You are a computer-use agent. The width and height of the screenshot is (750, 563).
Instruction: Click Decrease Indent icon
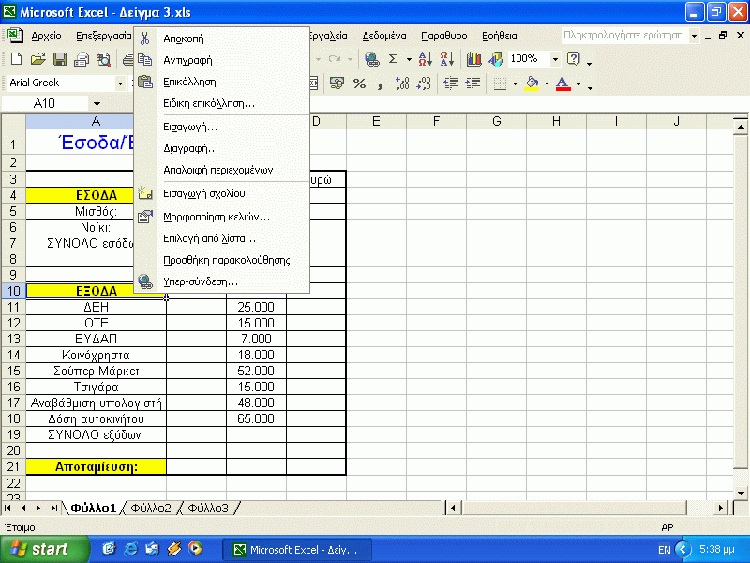tap(451, 84)
